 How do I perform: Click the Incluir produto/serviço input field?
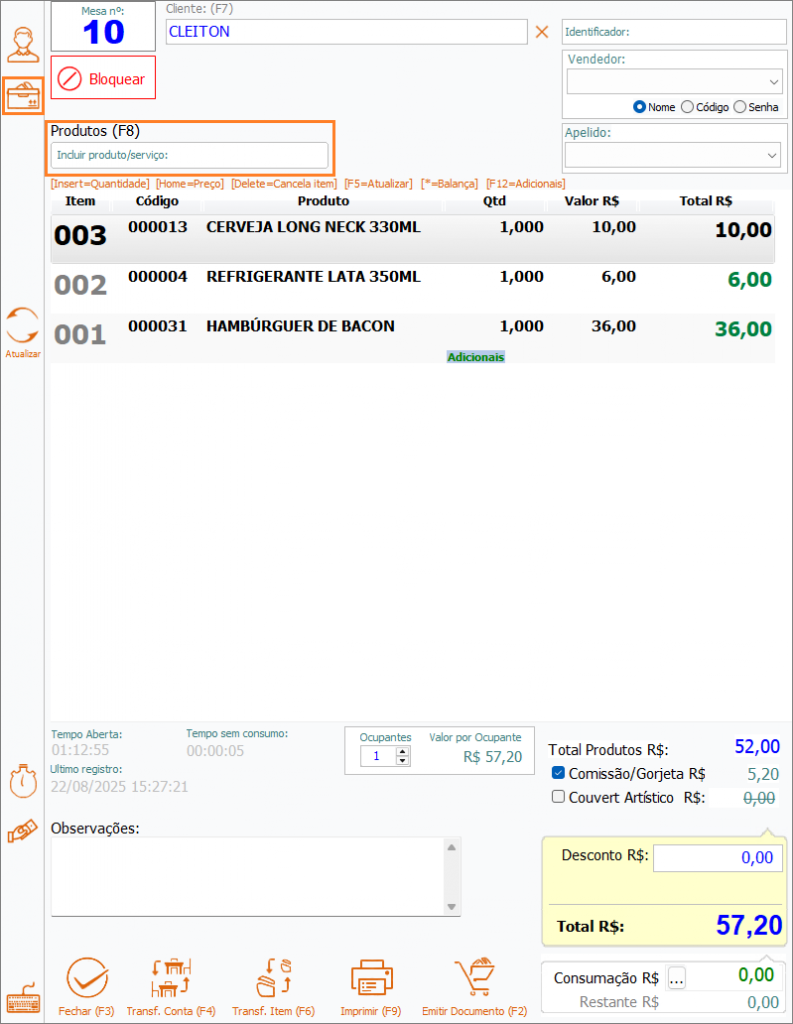click(x=189, y=155)
